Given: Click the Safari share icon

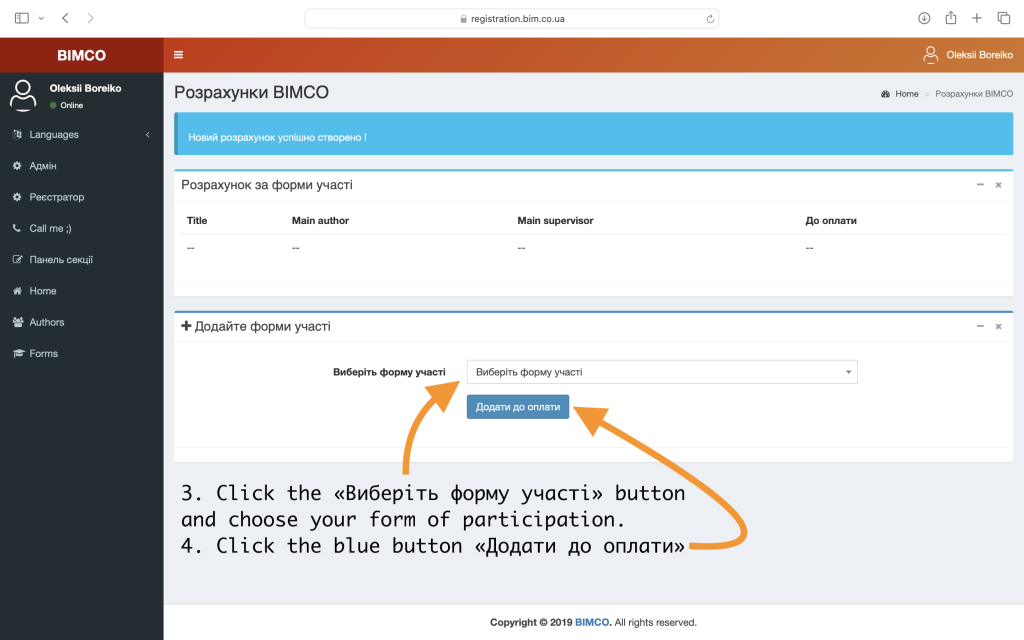Looking at the screenshot, I should pyautogui.click(x=951, y=18).
